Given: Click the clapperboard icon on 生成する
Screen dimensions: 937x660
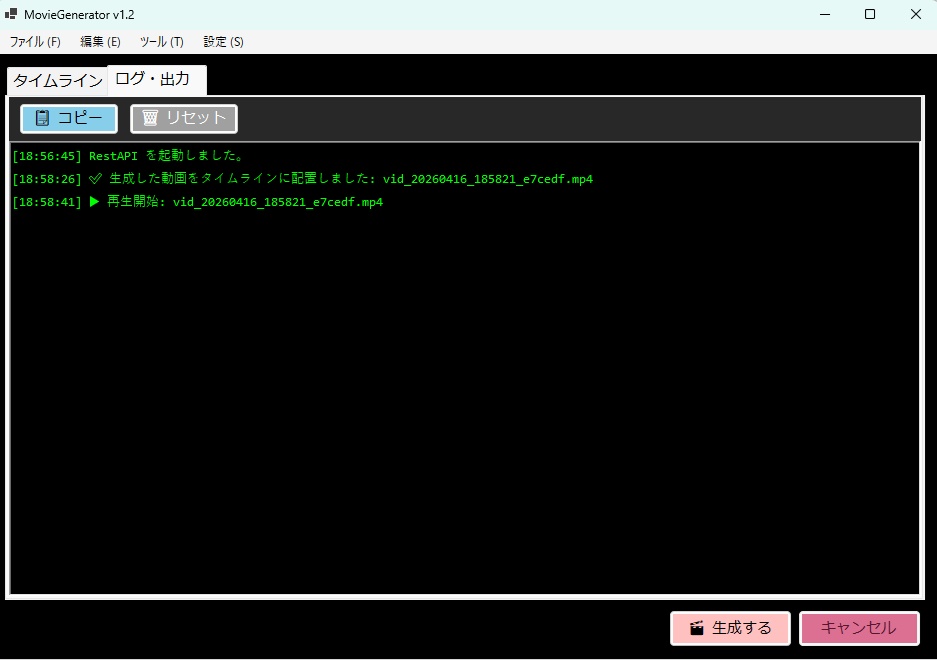Looking at the screenshot, I should [697, 628].
